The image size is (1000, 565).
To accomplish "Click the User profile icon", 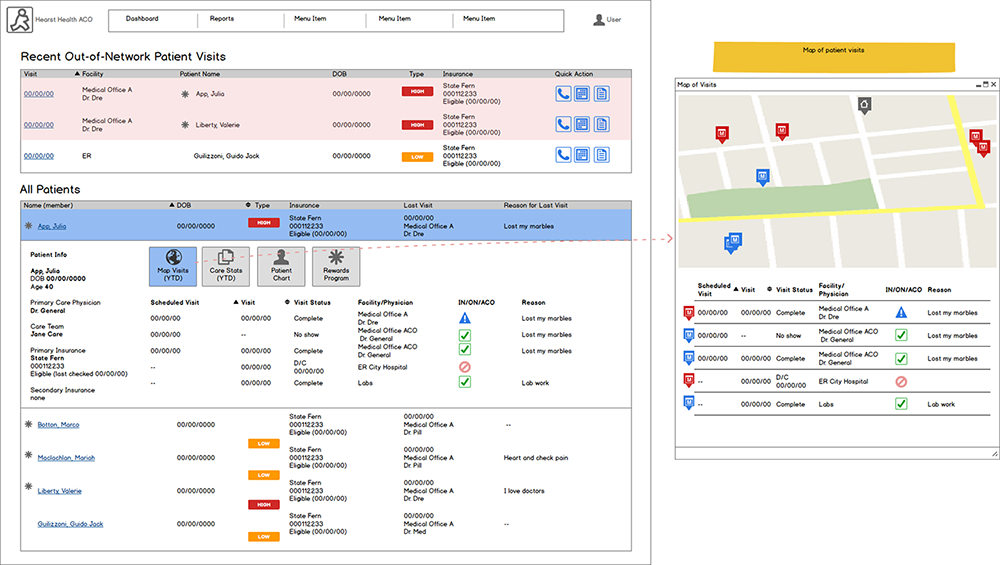I will 599,19.
